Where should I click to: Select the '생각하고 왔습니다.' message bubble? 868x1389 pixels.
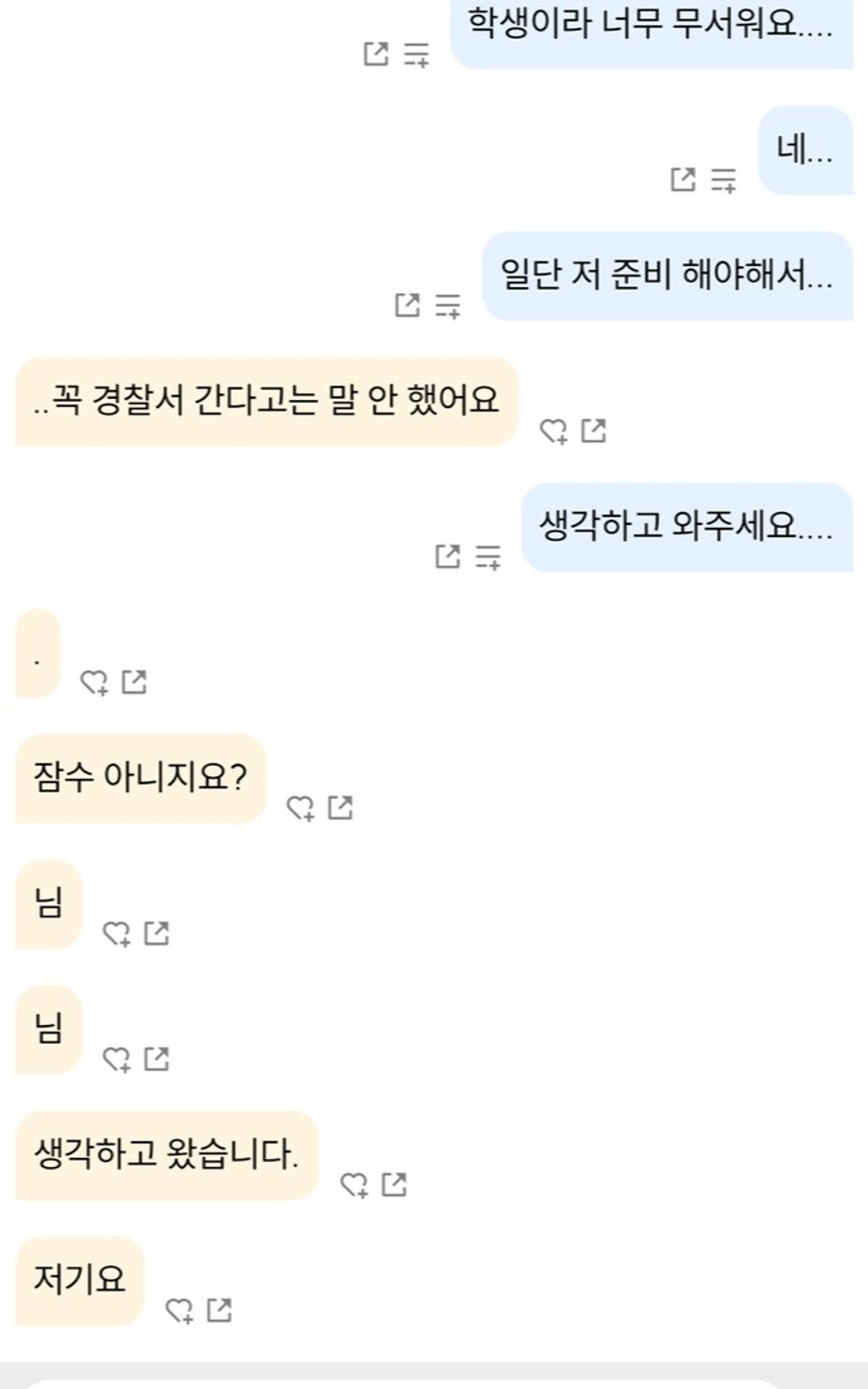[x=166, y=1155]
